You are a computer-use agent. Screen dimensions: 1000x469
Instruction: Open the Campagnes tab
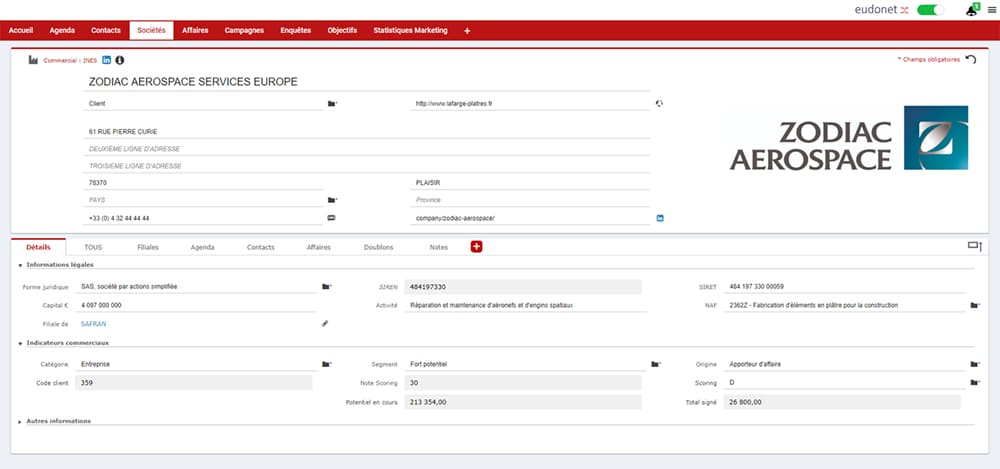pyautogui.click(x=244, y=31)
